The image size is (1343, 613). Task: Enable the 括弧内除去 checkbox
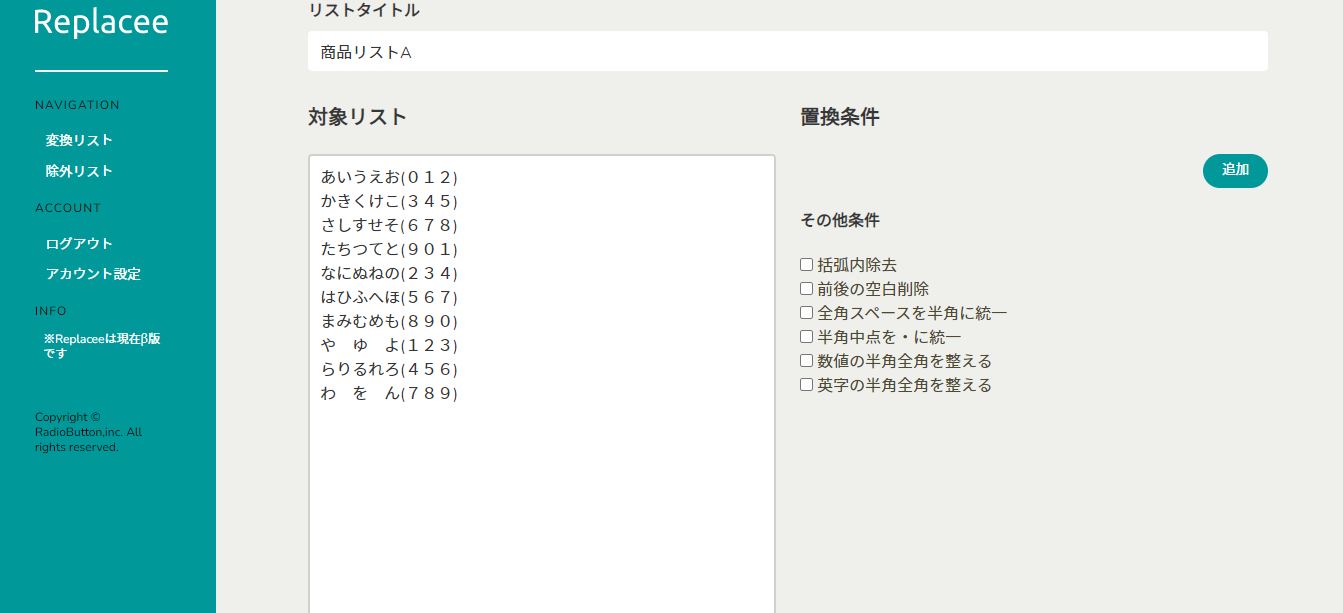[x=806, y=265]
